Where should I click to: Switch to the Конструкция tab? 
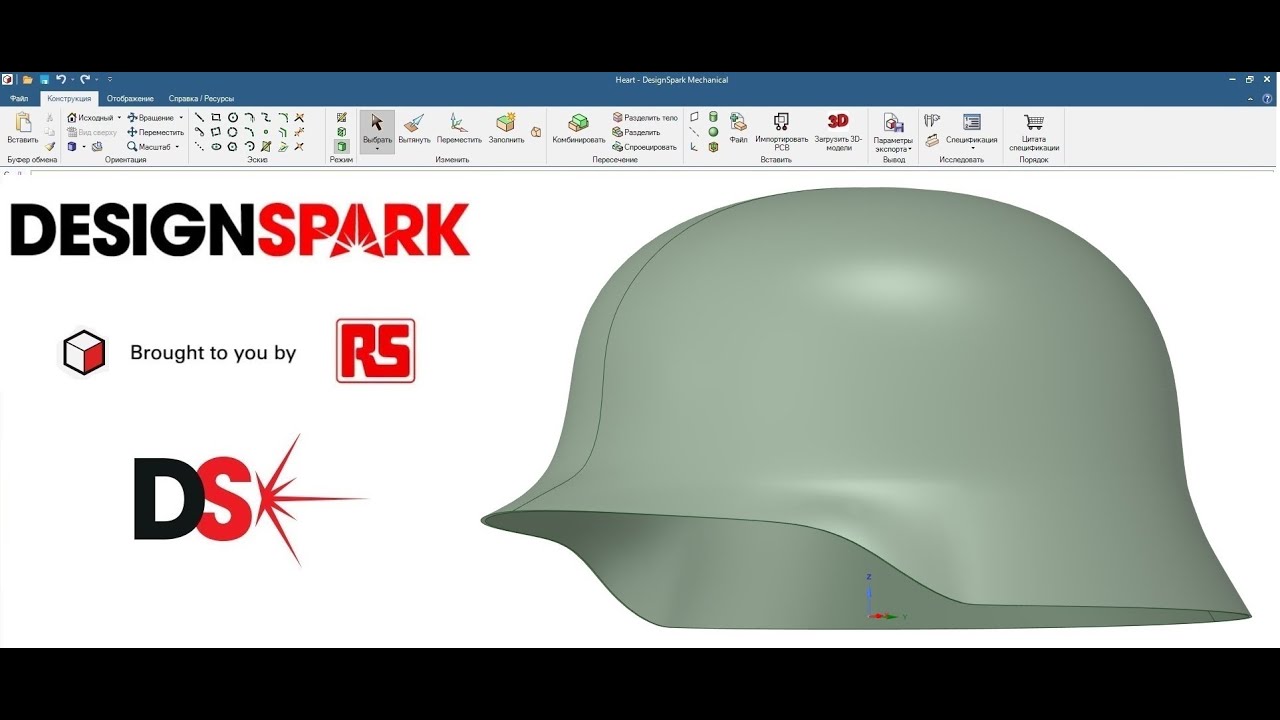(69, 98)
